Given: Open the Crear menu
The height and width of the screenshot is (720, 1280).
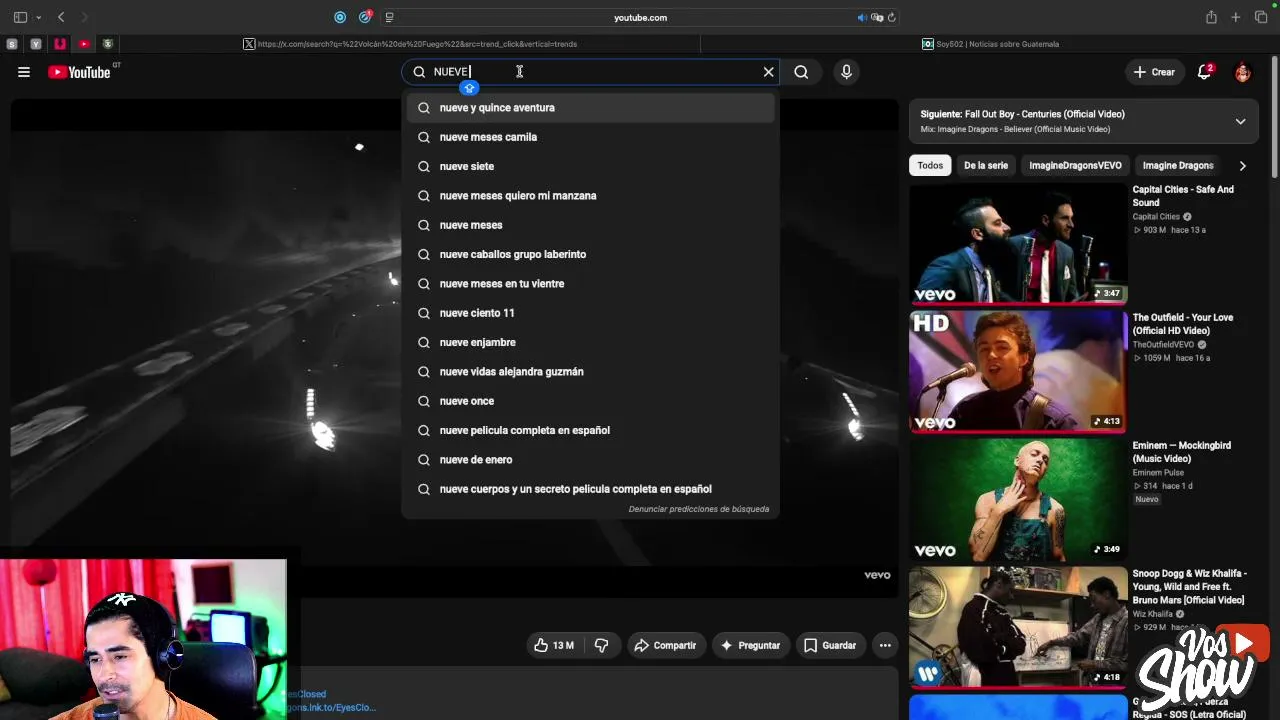Looking at the screenshot, I should point(1154,72).
